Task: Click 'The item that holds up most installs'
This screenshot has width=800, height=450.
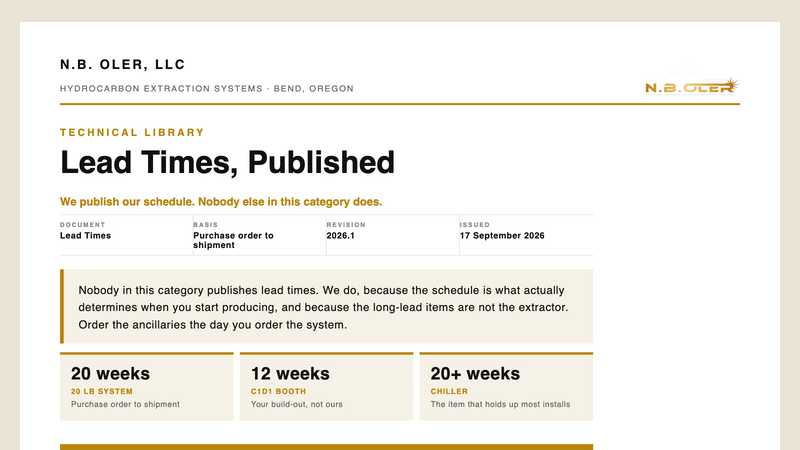Action: 500,404
